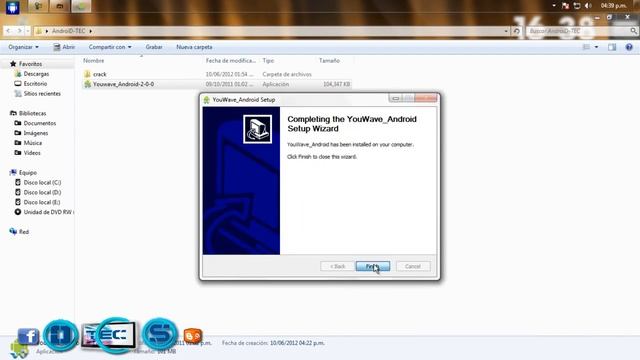
Task: Click the crack folder icon
Action: [87, 74]
